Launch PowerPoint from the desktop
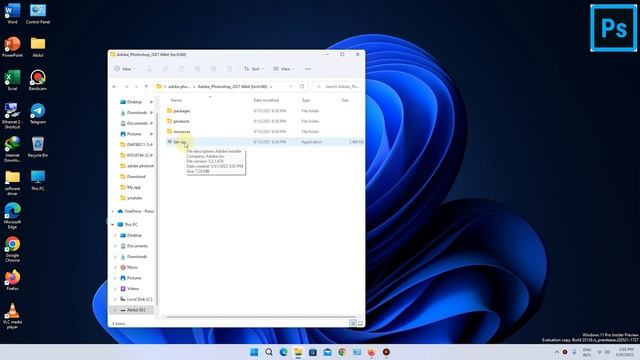The image size is (640, 360). (x=12, y=47)
